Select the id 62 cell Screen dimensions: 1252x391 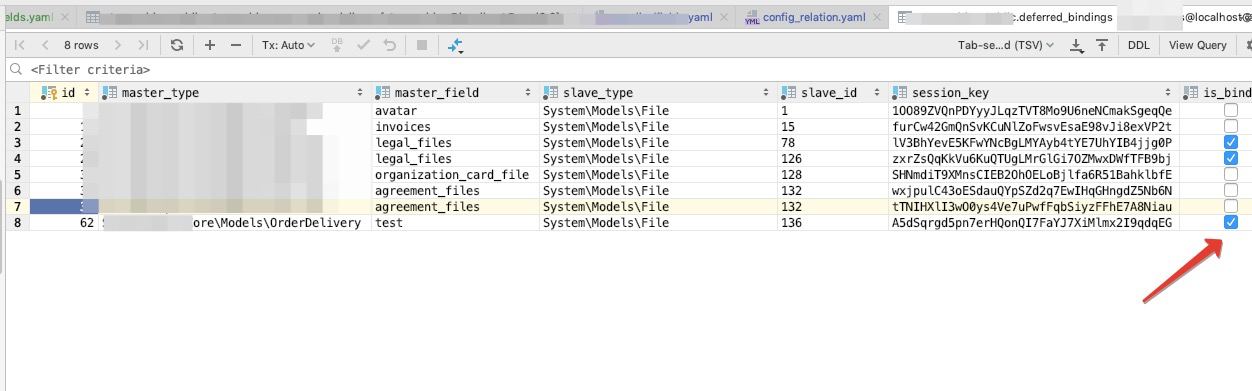(64, 222)
